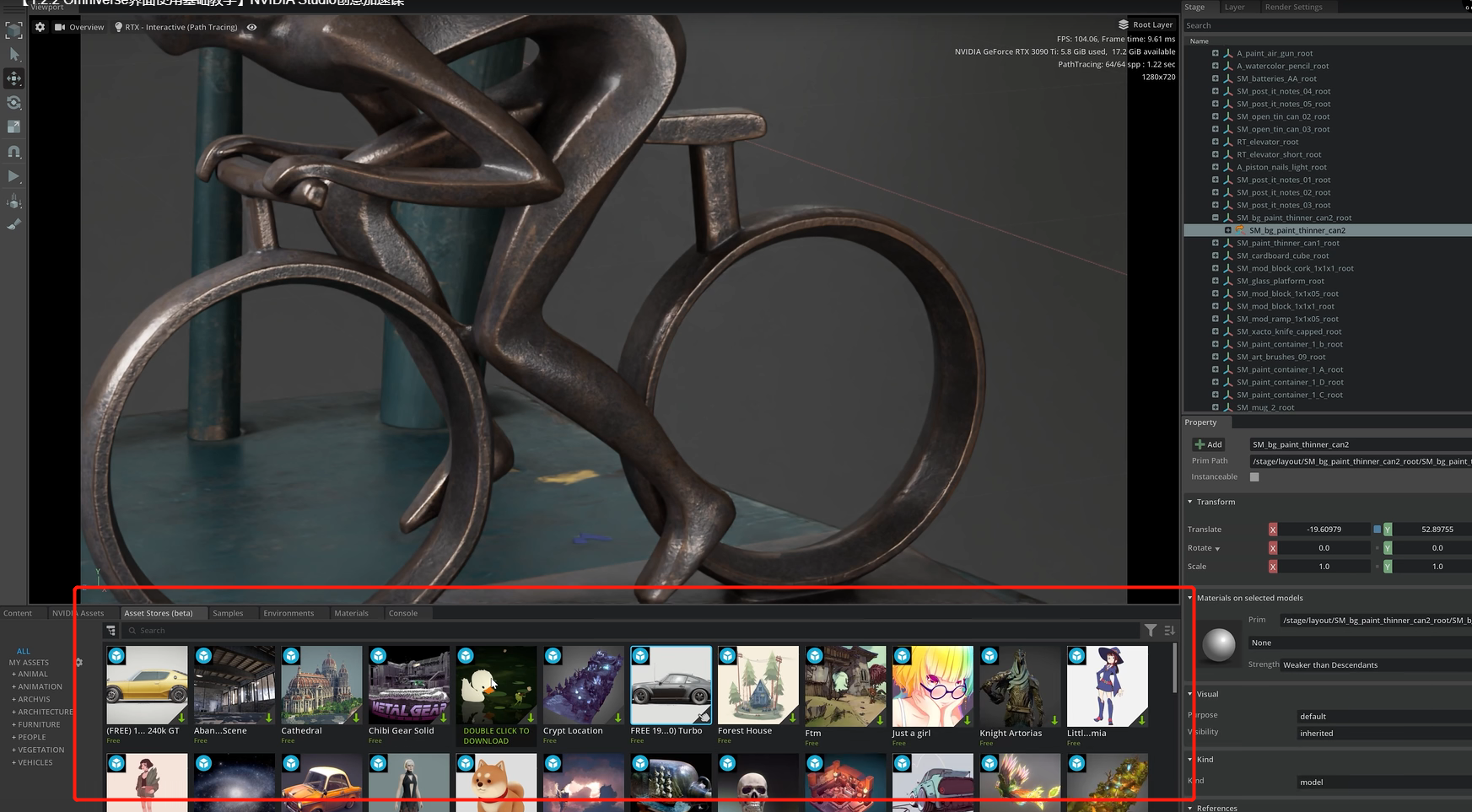The image size is (1472, 812).
Task: Open the Kind model dropdown
Action: coord(1384,782)
